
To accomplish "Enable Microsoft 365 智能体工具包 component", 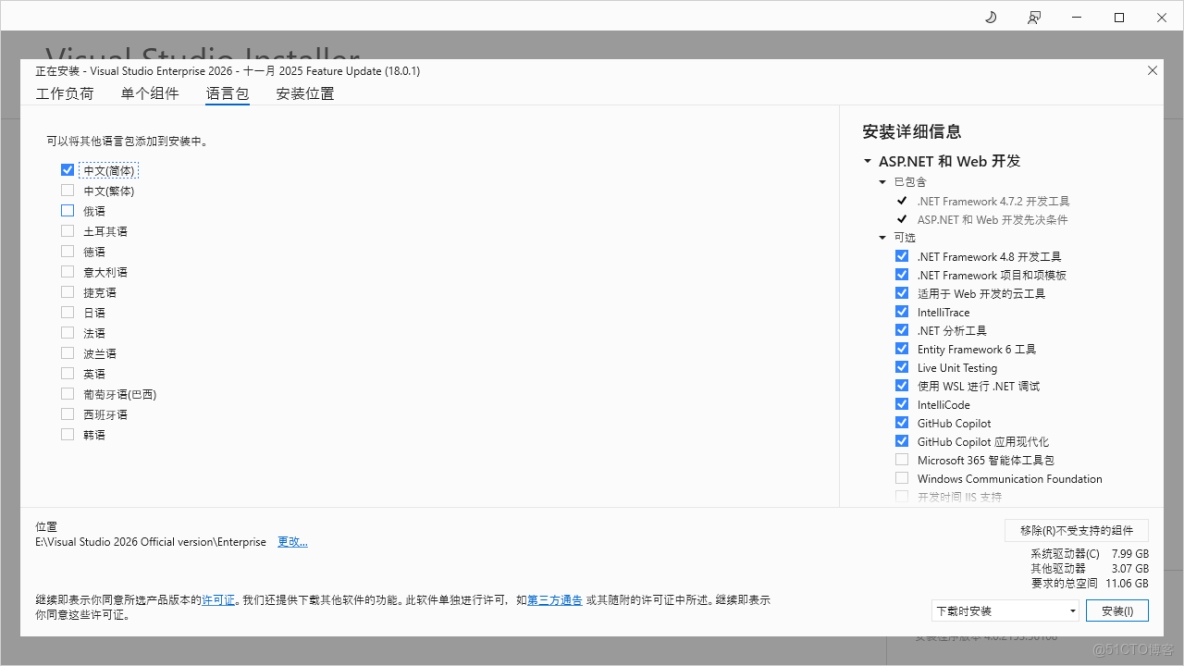I will [901, 460].
